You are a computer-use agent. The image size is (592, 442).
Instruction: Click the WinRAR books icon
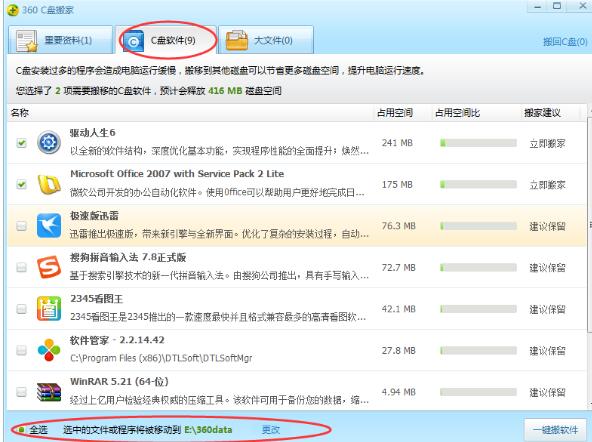click(x=49, y=392)
